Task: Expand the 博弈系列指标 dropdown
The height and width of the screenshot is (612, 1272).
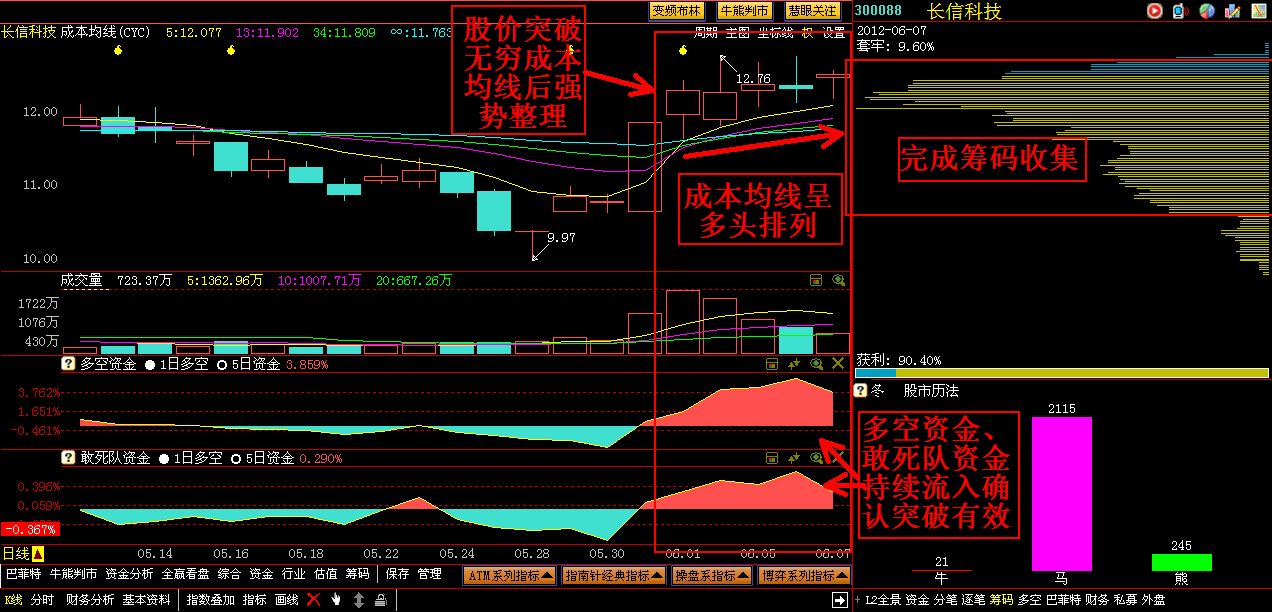Action: coord(804,575)
